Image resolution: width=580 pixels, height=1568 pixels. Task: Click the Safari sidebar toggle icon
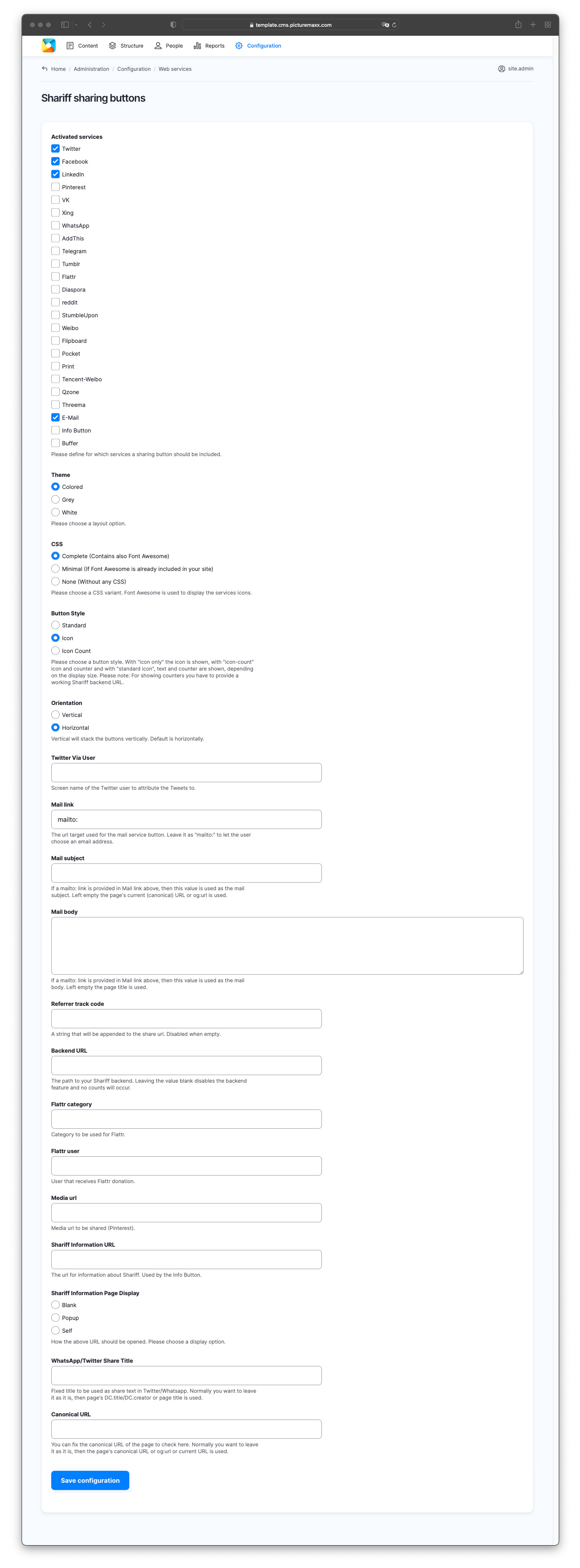65,25
